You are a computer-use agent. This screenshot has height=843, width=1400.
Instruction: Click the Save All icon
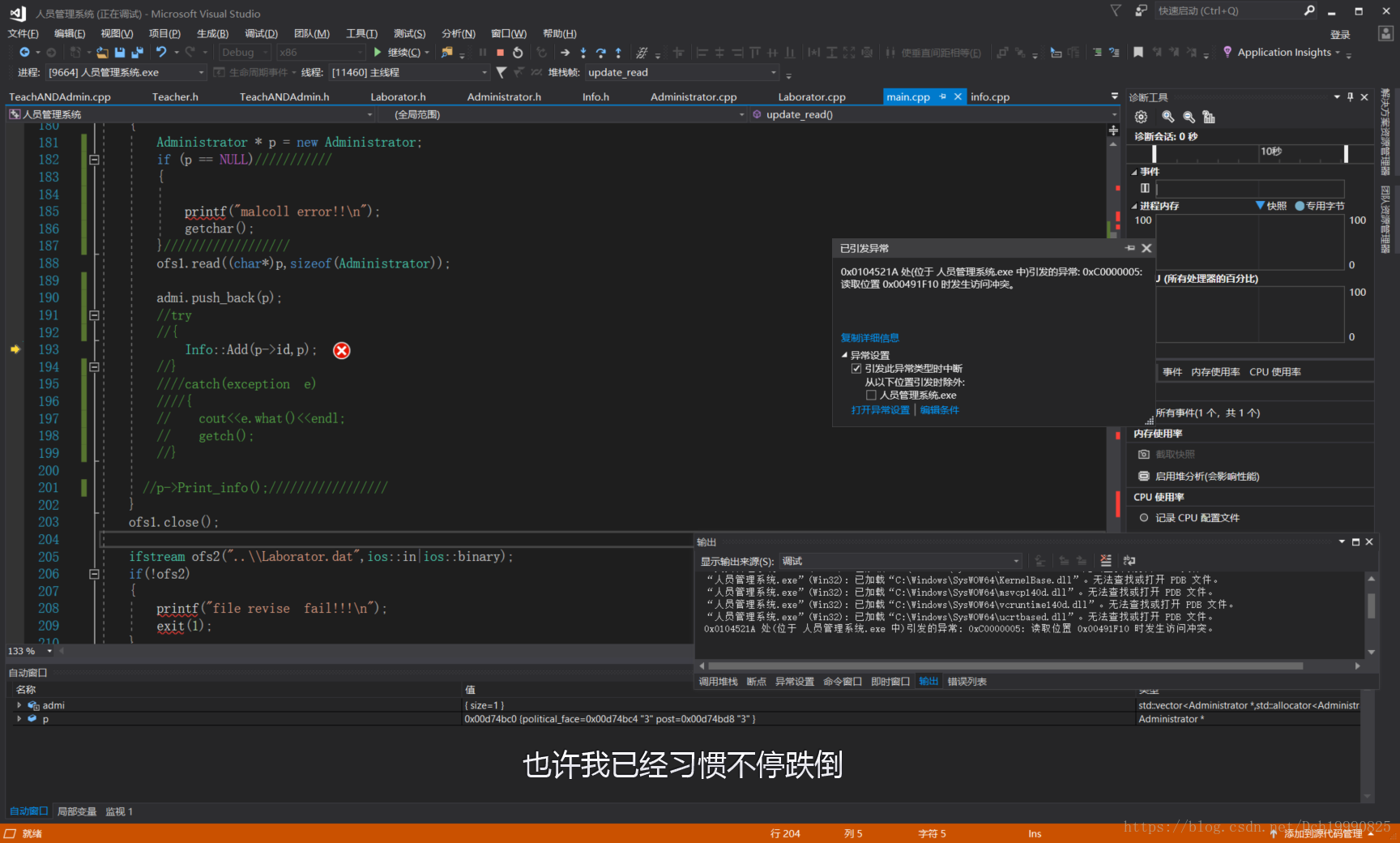point(138,53)
